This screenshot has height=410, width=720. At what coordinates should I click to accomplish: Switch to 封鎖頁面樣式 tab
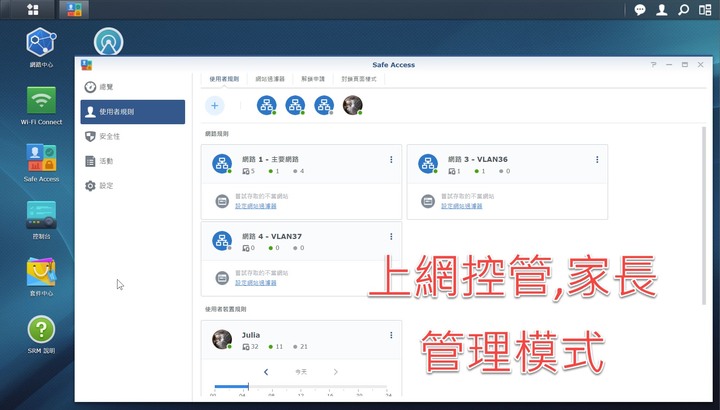coord(359,79)
